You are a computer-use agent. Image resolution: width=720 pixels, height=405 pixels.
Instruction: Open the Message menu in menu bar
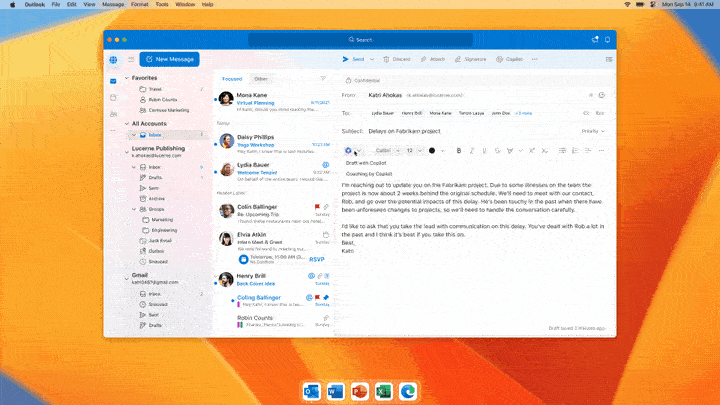point(113,5)
